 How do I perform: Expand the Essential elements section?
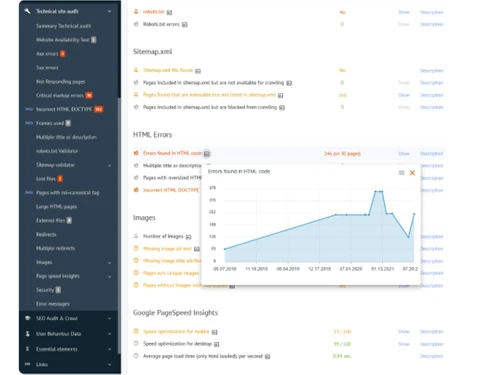tap(109, 349)
